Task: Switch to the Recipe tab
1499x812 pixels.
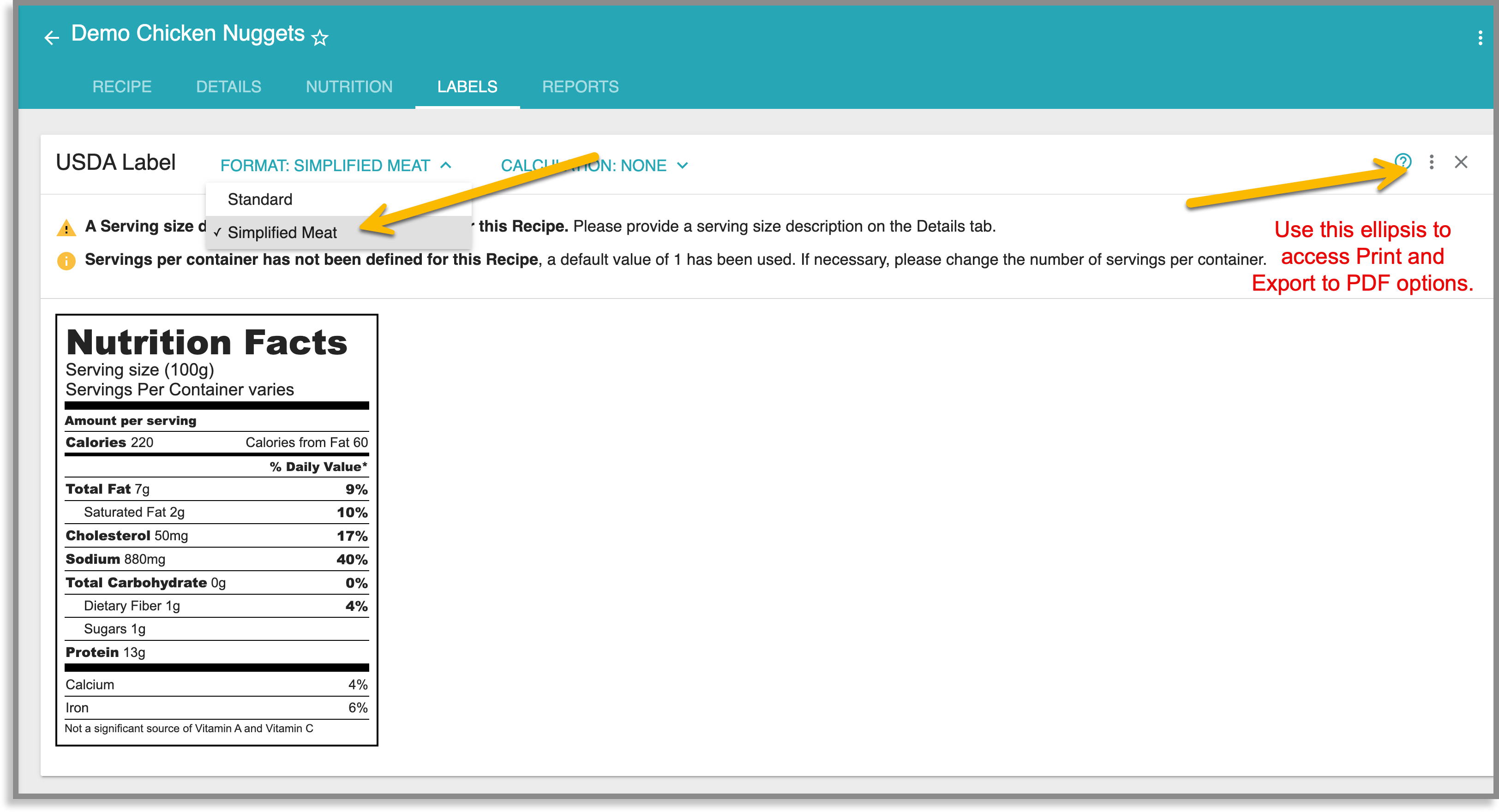Action: (122, 87)
